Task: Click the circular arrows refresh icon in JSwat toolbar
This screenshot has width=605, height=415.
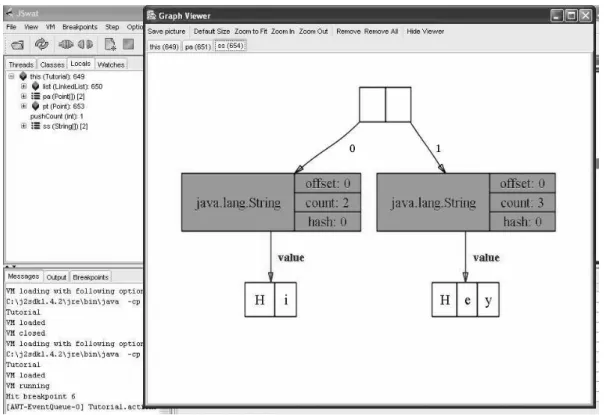Action: 41,44
